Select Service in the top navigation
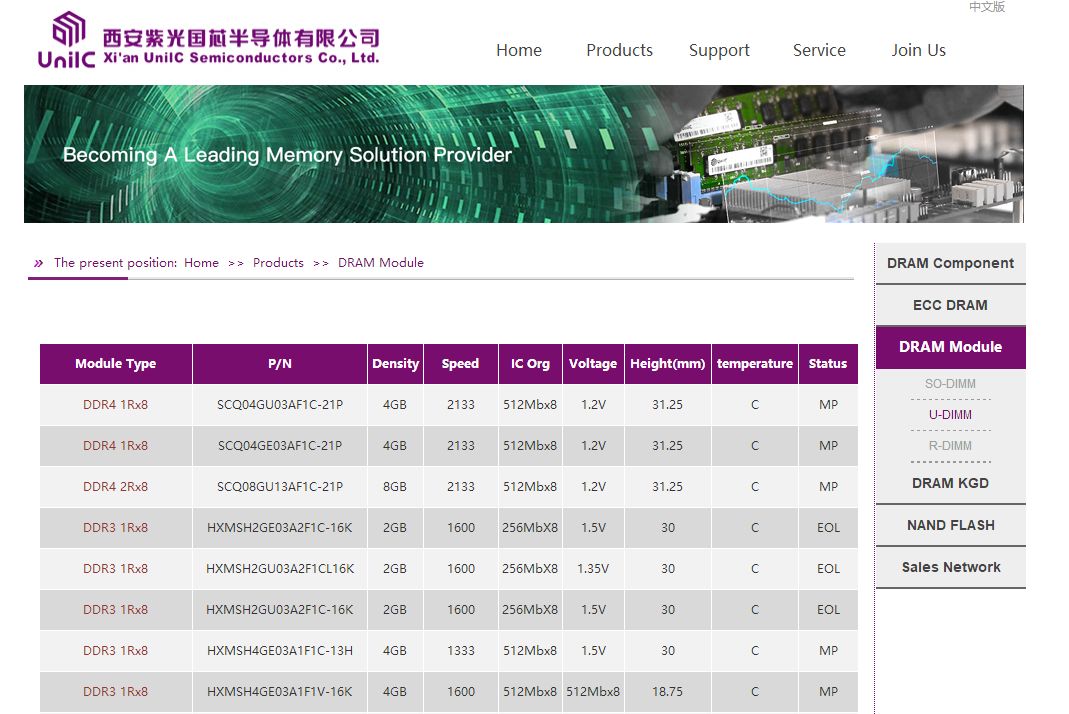1069x714 pixels. pos(819,50)
